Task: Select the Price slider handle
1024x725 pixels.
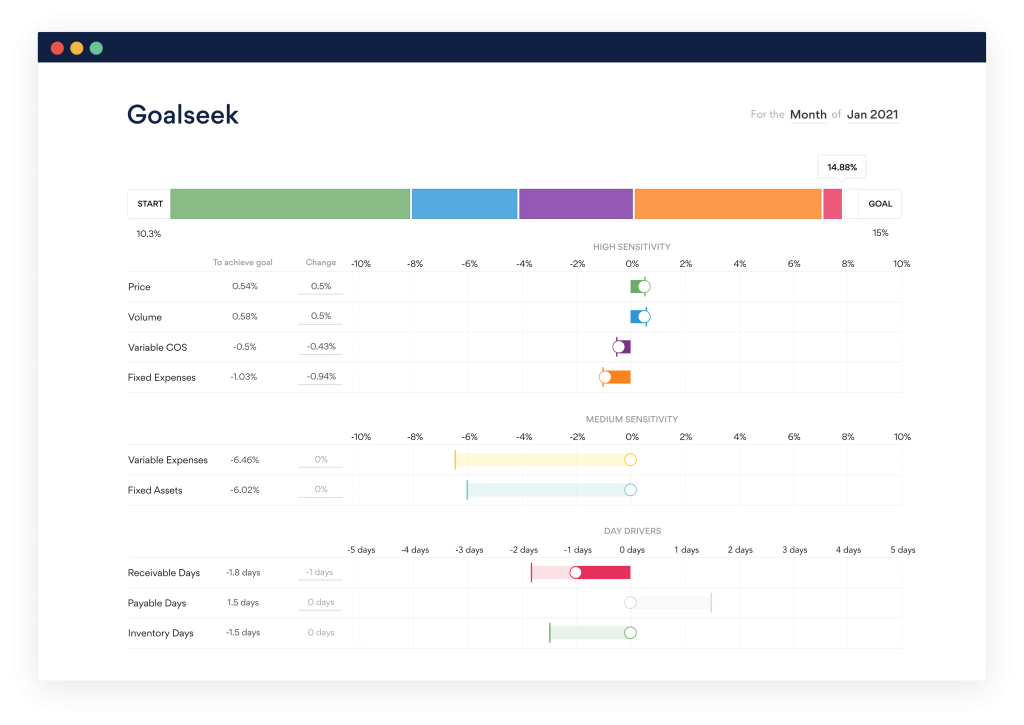Action: tap(644, 286)
